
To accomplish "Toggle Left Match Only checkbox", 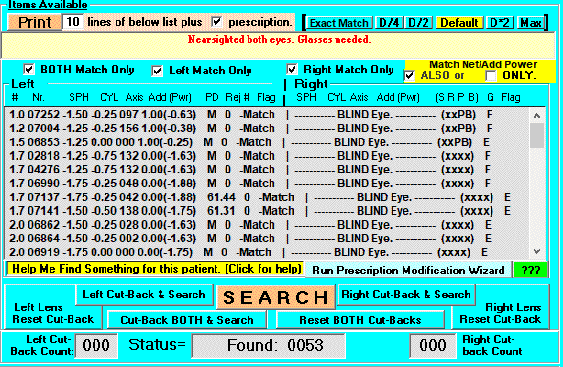I will tap(157, 70).
